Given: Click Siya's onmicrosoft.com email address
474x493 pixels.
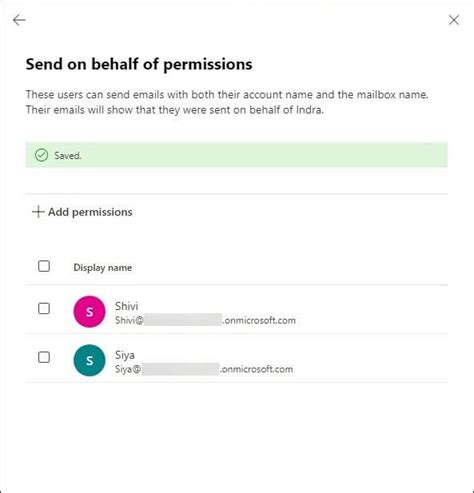Looking at the screenshot, I should tap(204, 369).
